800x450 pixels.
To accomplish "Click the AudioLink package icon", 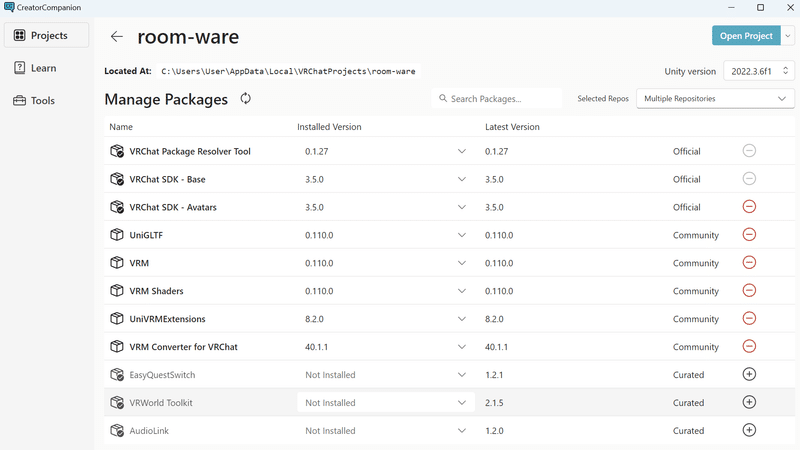I will [x=117, y=431].
